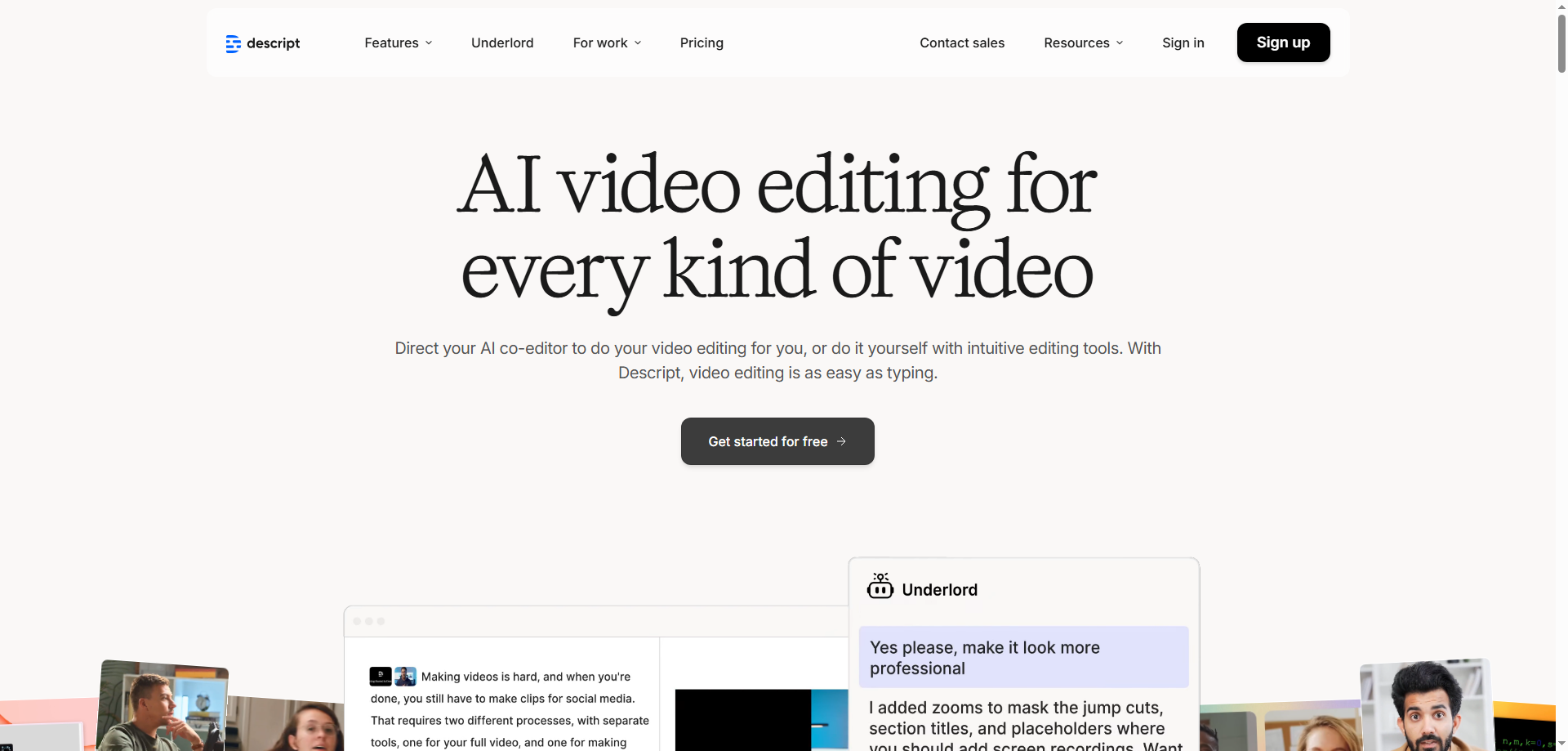
Task: Click the speaker avatar icon in the script
Action: point(405,677)
